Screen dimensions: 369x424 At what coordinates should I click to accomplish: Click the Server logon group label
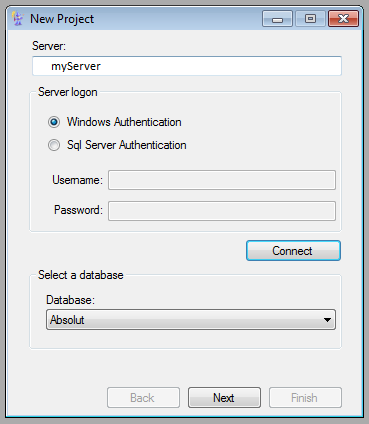tap(68, 92)
